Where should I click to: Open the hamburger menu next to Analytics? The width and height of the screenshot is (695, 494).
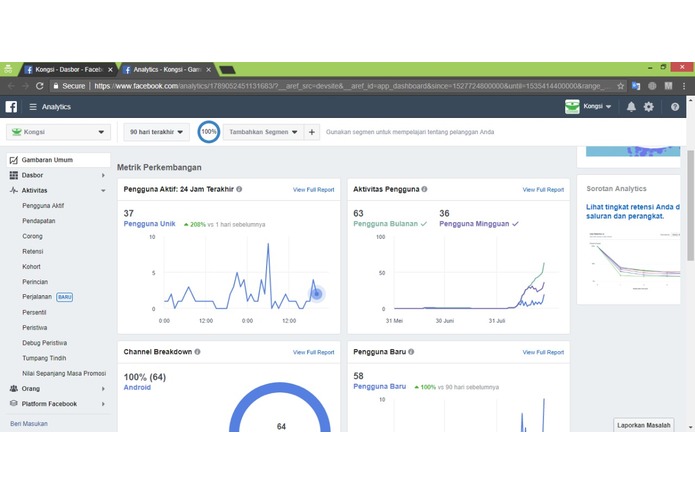click(33, 107)
